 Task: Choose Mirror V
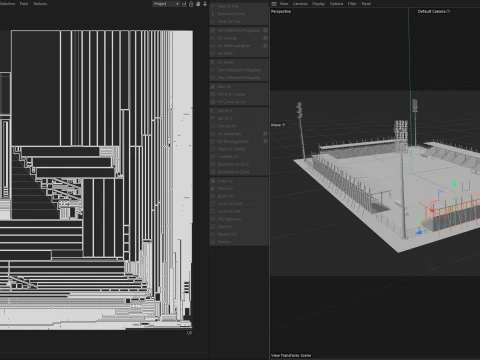coord(239,118)
